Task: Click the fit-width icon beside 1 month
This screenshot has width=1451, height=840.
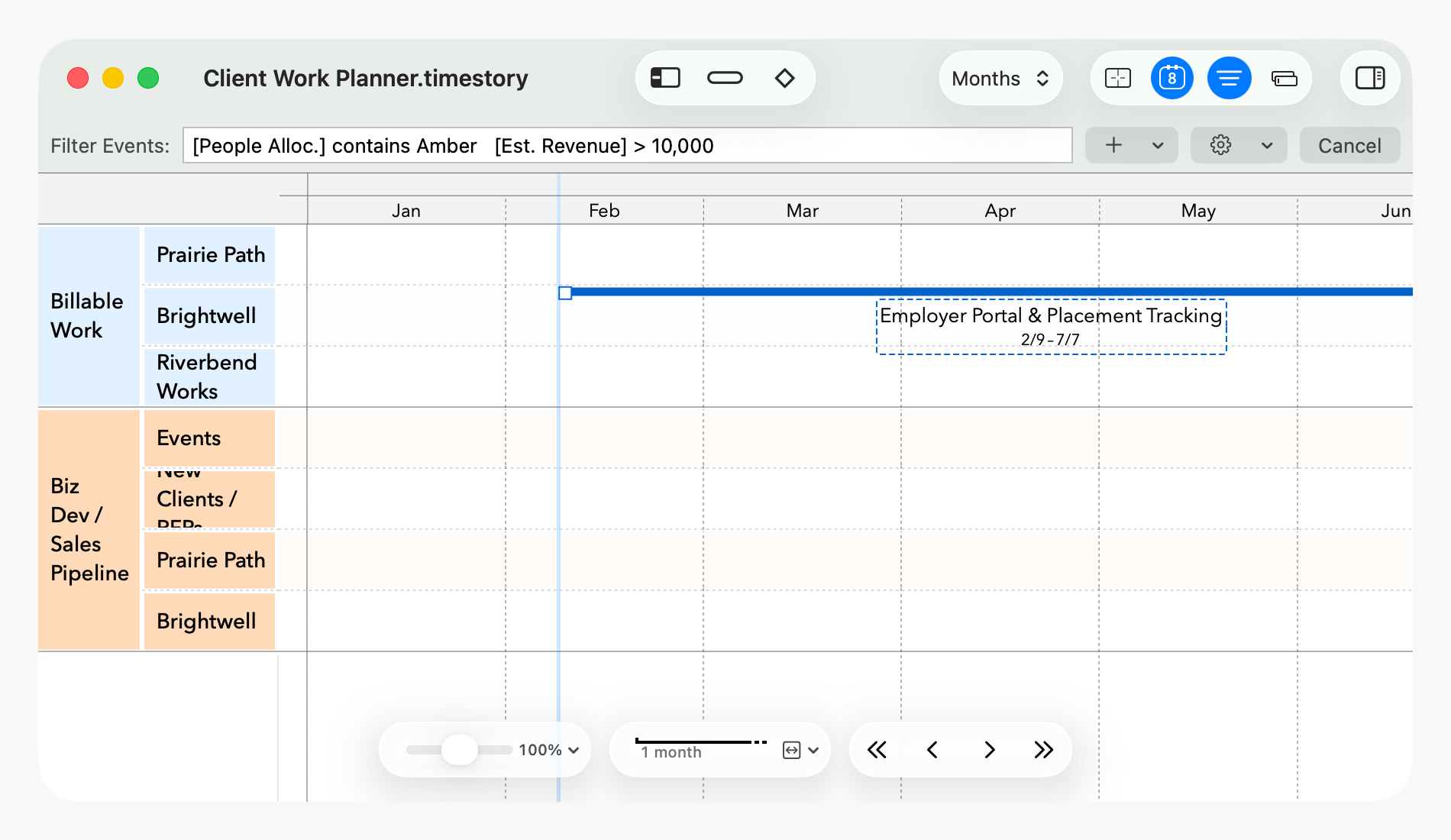Action: (x=791, y=750)
